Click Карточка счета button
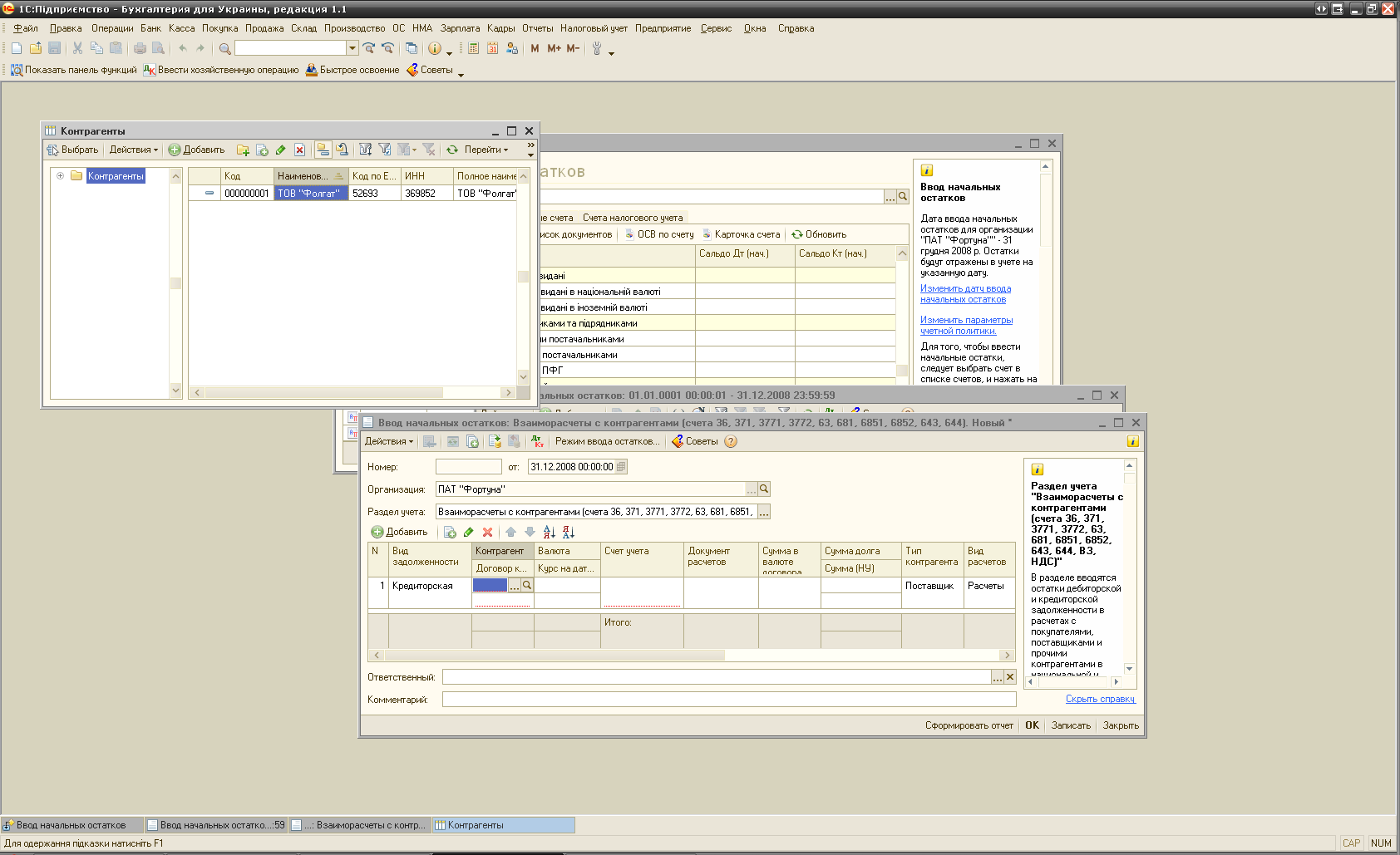The width and height of the screenshot is (1400, 855). (x=741, y=234)
